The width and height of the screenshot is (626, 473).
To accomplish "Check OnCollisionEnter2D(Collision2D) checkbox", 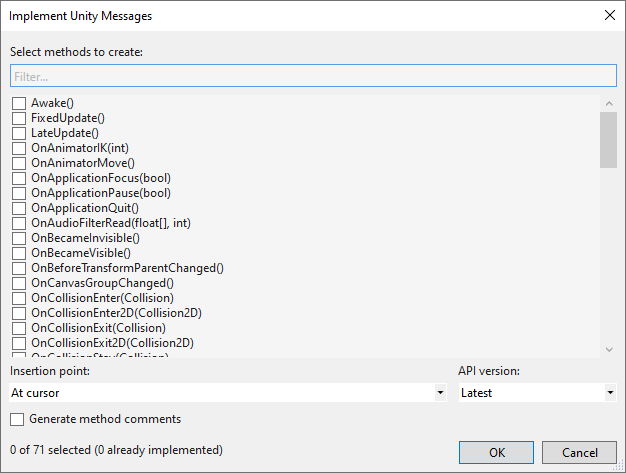I will click(x=19, y=313).
